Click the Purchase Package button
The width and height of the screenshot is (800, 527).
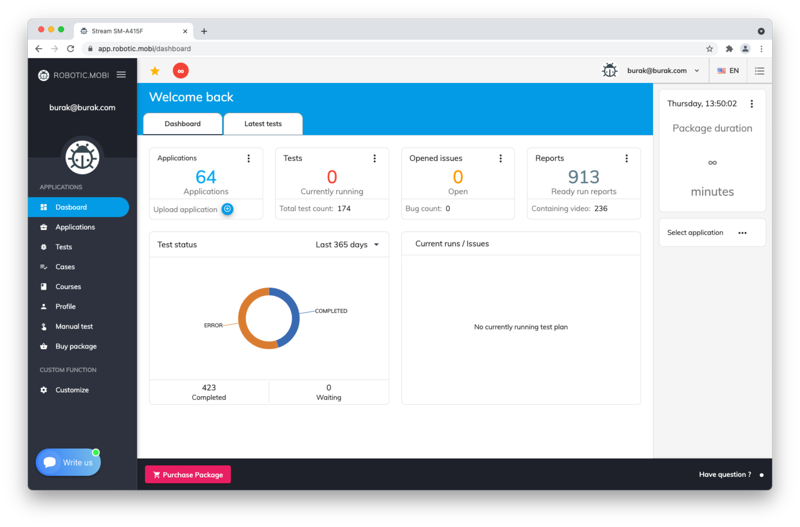click(188, 474)
